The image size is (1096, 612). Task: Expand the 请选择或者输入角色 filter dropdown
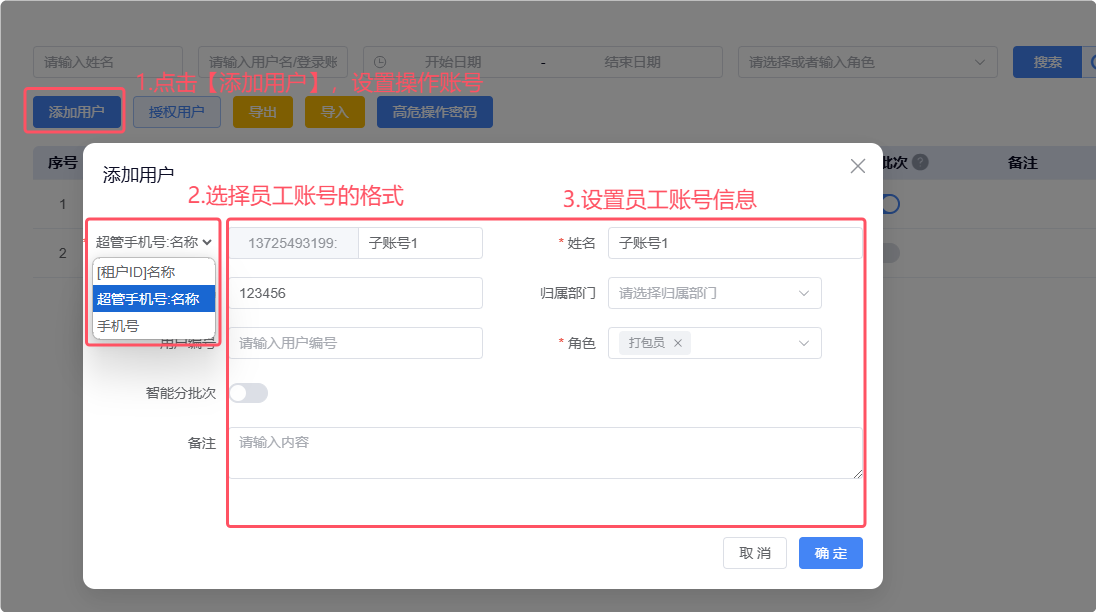coord(867,62)
